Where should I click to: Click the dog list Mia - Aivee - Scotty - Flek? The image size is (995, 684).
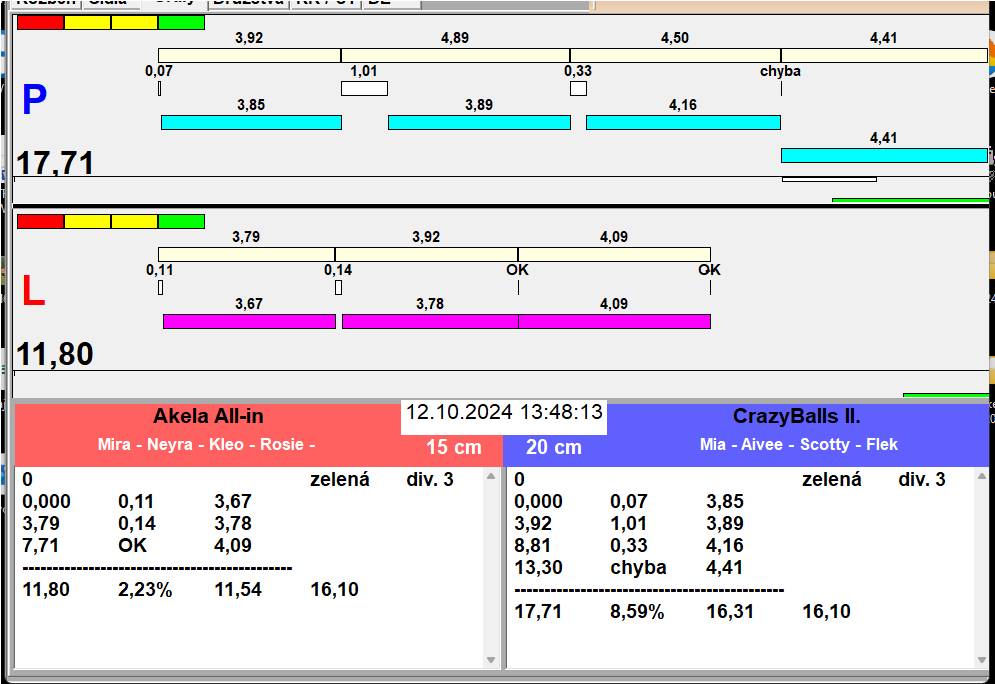click(798, 444)
